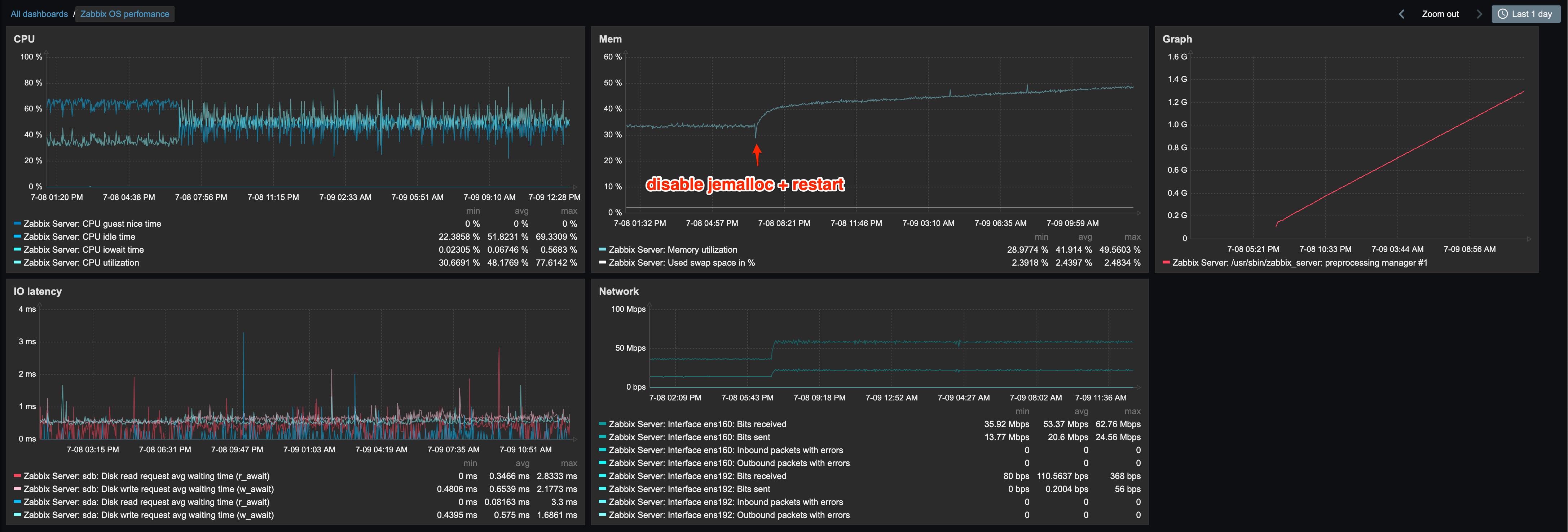Select preprocessing manager #1 legend entry
The width and height of the screenshot is (1568, 532).
(x=1300, y=263)
